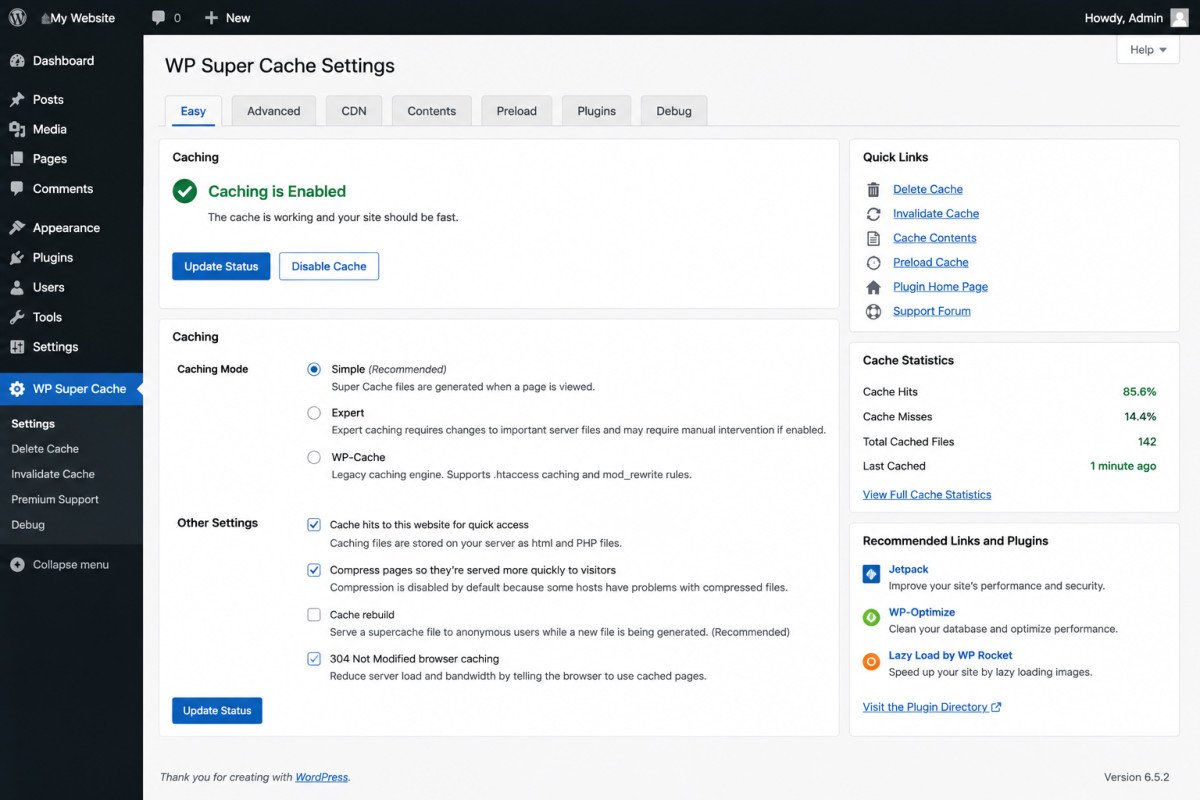Click the Disable Cache button
The height and width of the screenshot is (800, 1200).
(x=329, y=266)
